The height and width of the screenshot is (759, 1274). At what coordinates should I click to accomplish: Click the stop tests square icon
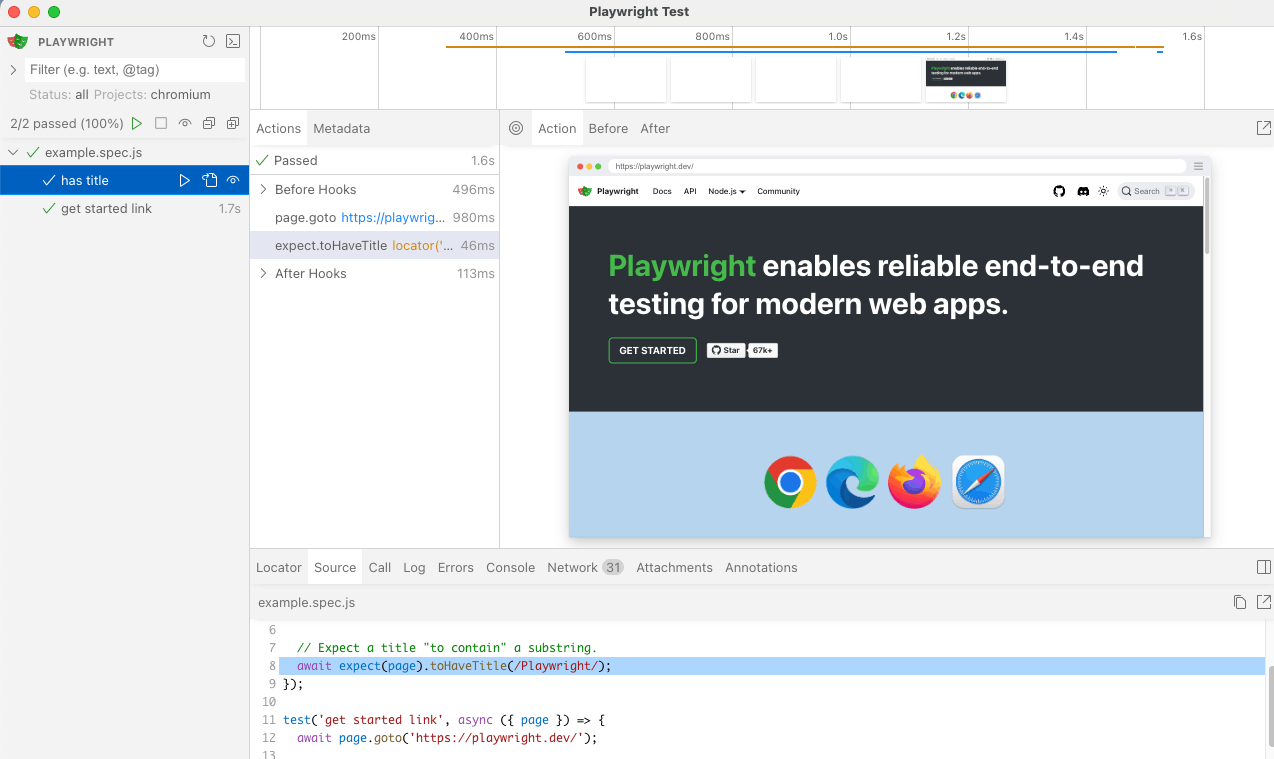[161, 124]
